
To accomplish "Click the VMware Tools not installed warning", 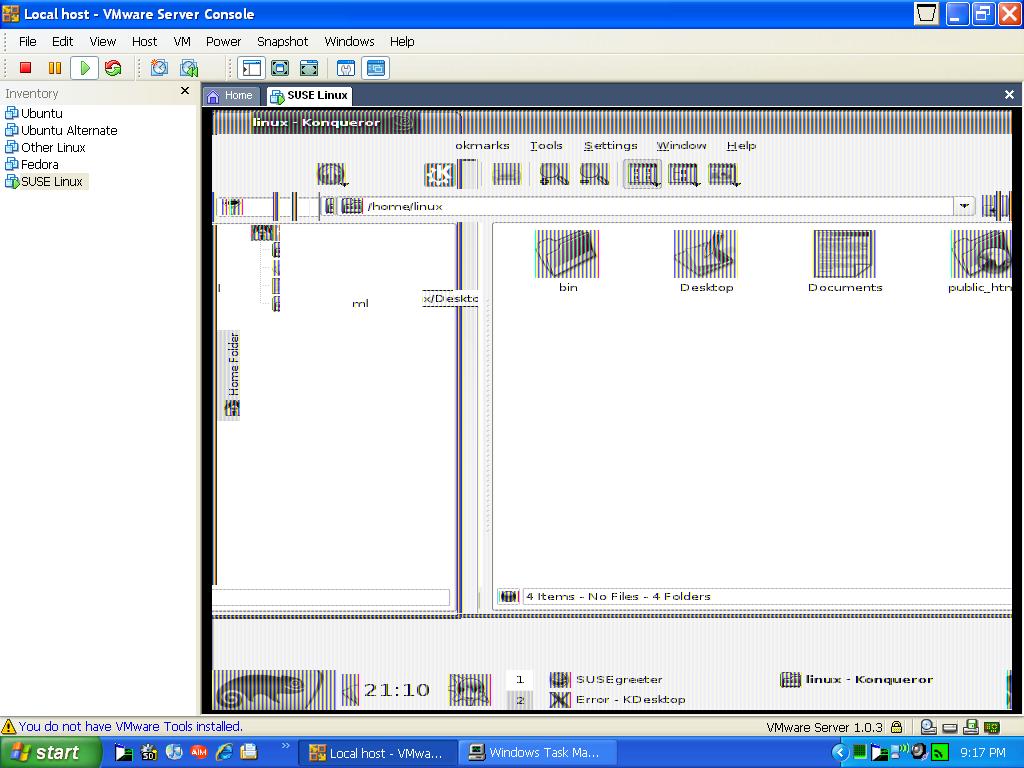I will pos(122,726).
